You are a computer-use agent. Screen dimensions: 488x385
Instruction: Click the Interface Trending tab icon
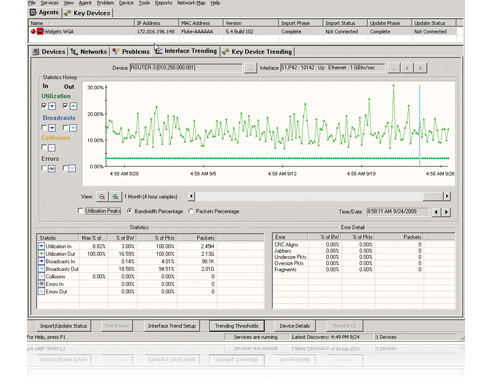tap(158, 51)
